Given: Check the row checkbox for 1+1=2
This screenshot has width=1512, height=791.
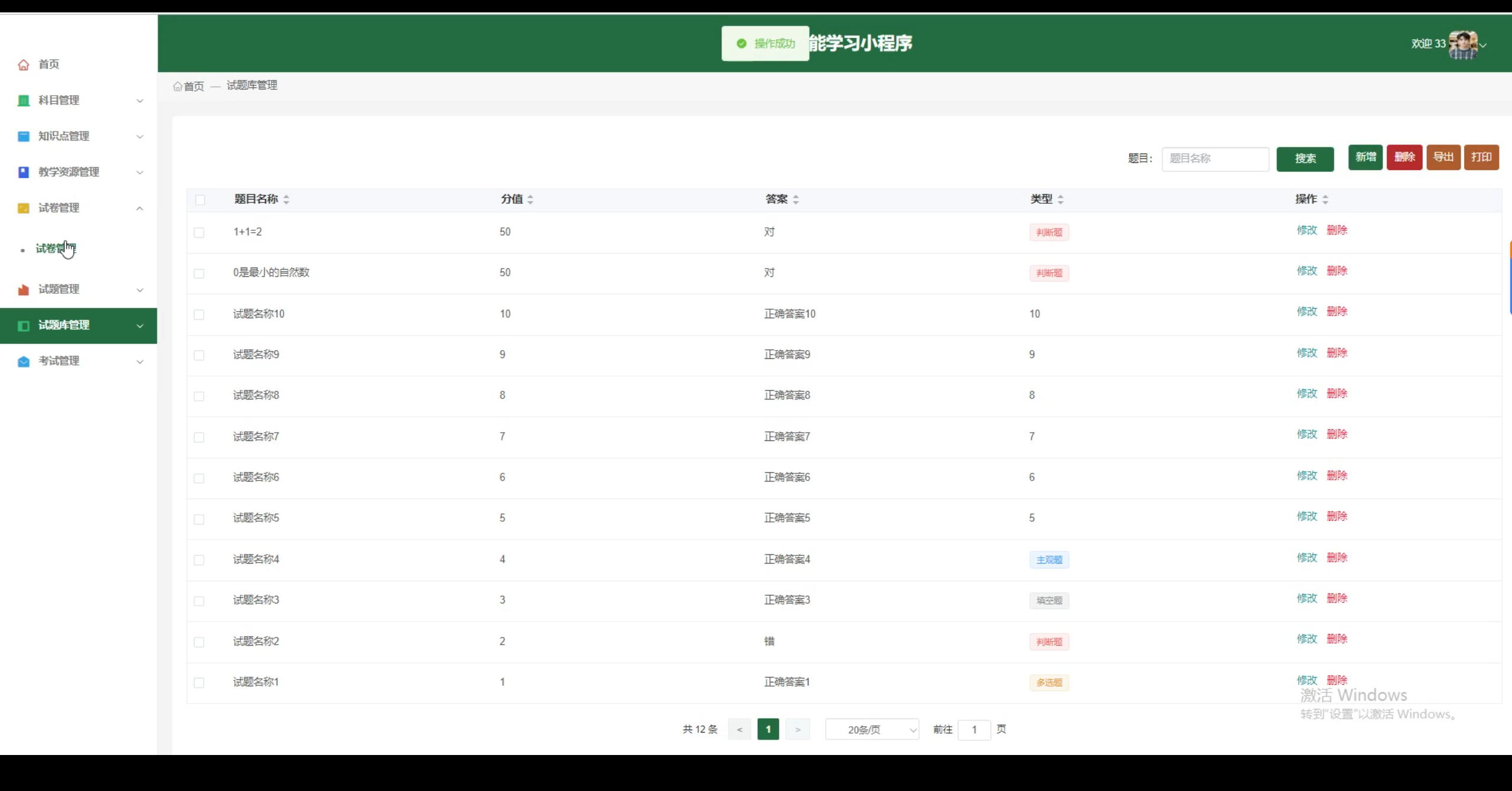Looking at the screenshot, I should click(199, 233).
